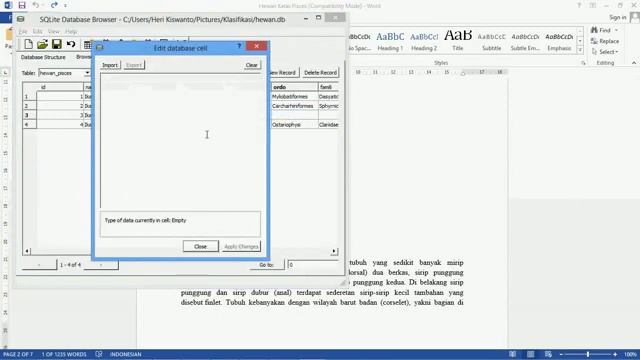
Task: Switch to the Database Structure tab
Action: pos(43,57)
